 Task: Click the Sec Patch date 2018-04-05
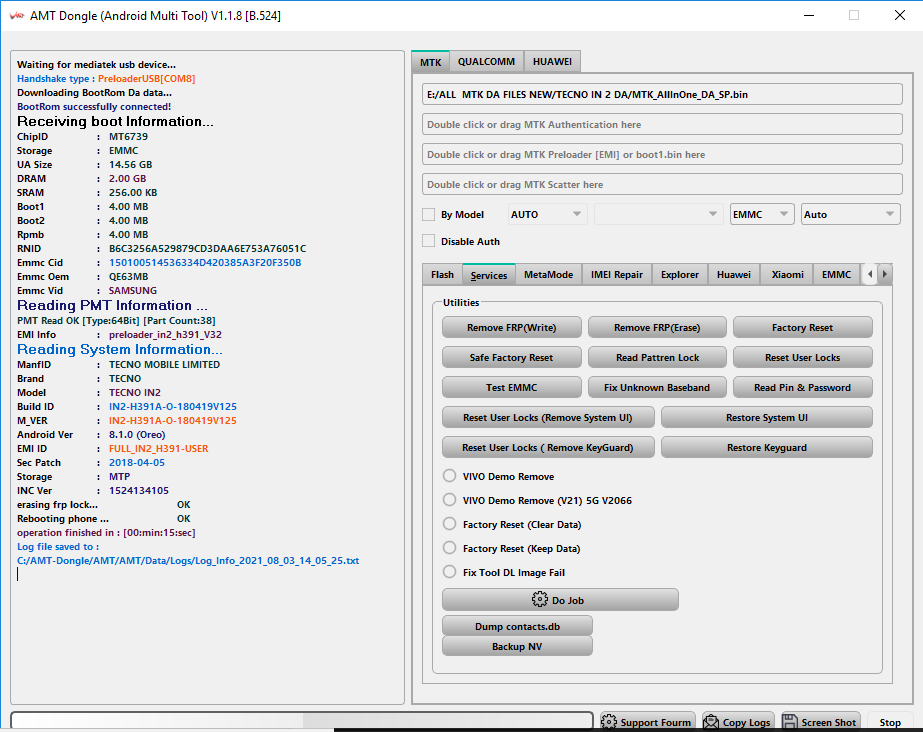tap(137, 463)
